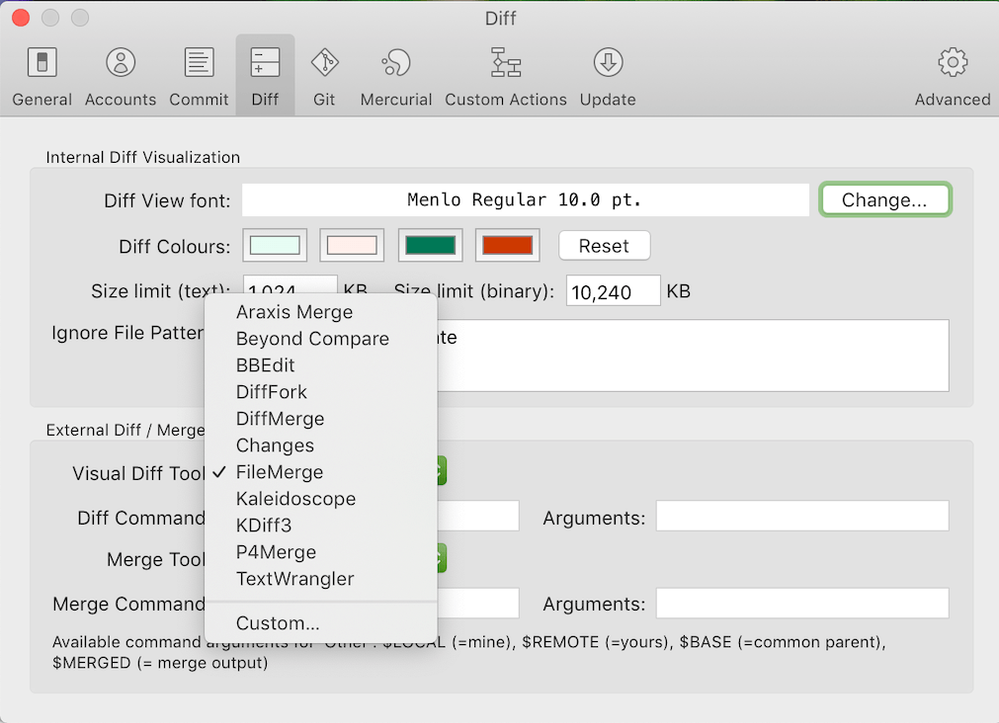Pick DiffMerge from the popup menu
The width and height of the screenshot is (999, 723).
321,419
